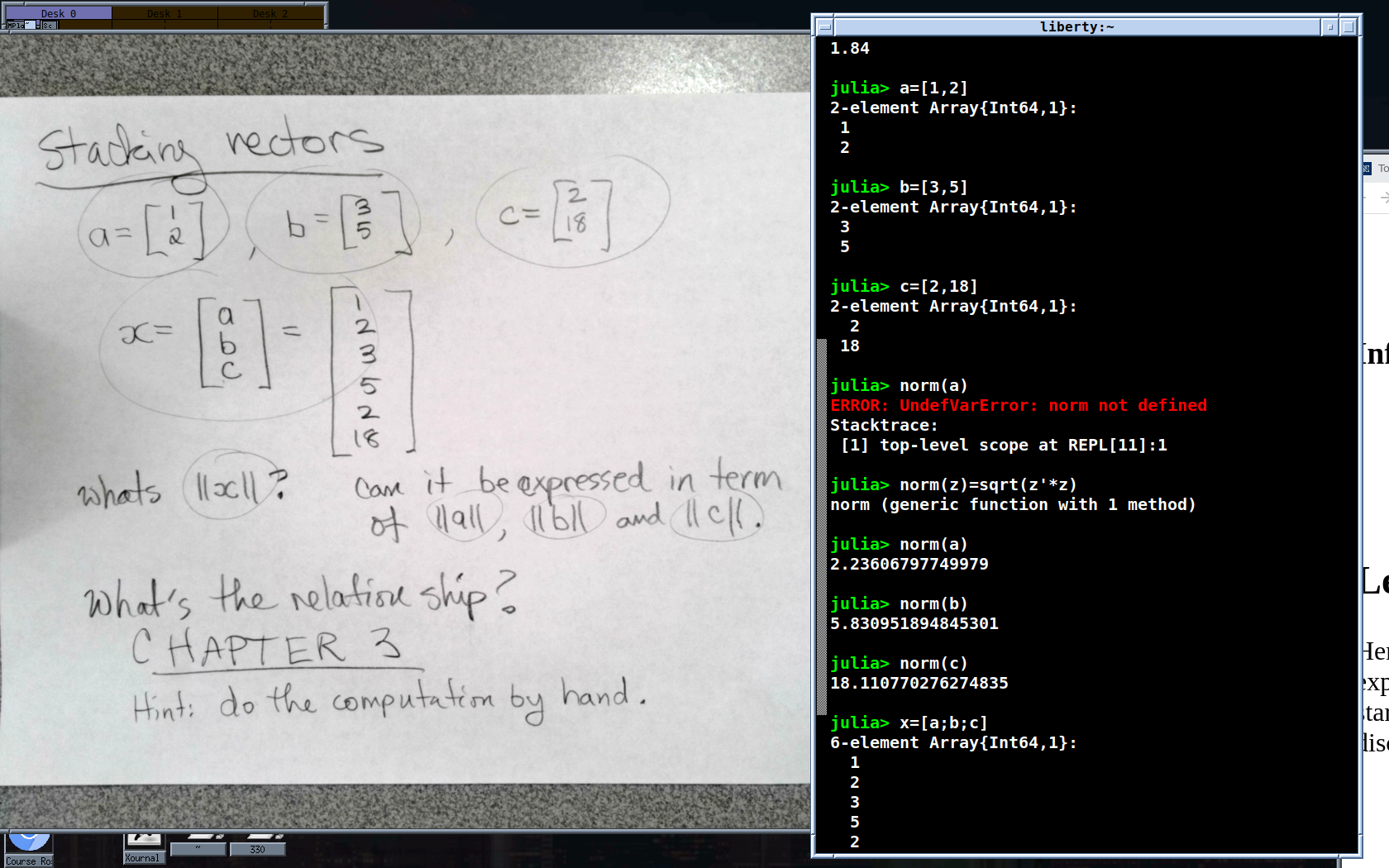The width and height of the screenshot is (1389, 868).
Task: Click the browser tab favicon at right edge
Action: 1367,169
